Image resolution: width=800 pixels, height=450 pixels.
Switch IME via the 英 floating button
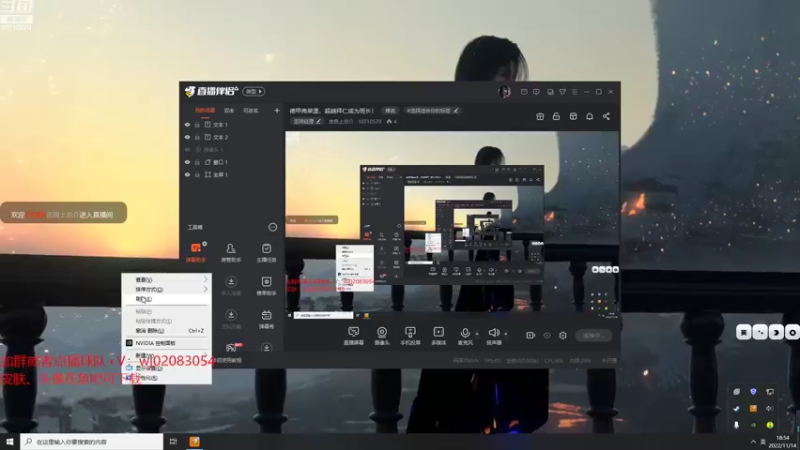point(744,332)
